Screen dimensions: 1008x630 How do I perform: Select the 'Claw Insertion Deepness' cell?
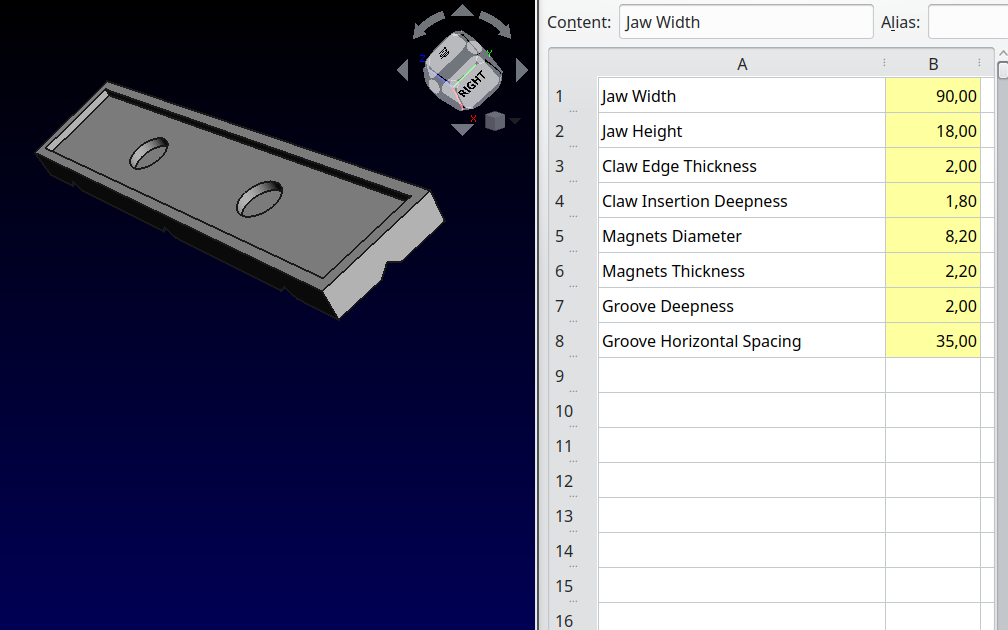(742, 201)
